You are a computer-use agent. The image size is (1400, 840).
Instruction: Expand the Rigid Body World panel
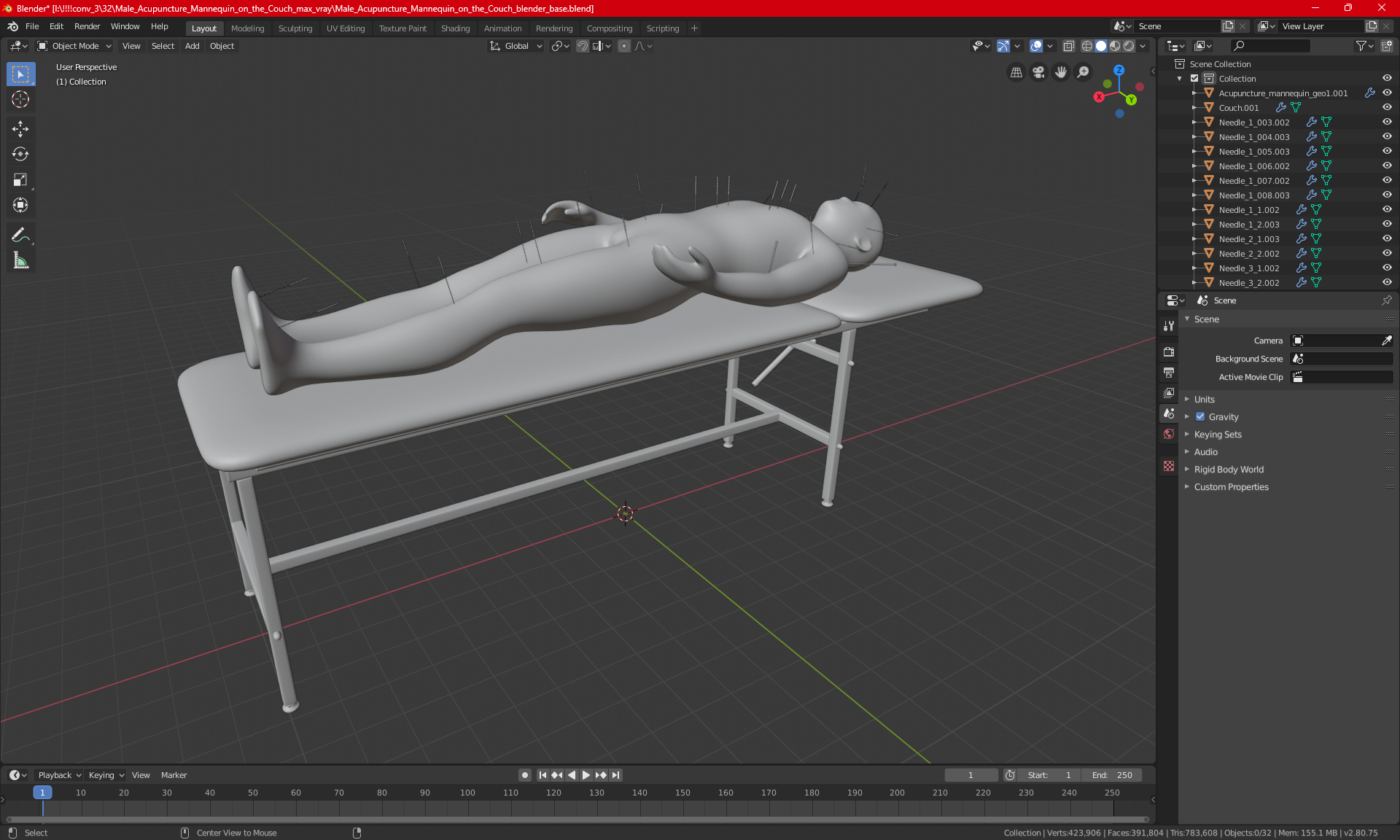pyautogui.click(x=1229, y=470)
